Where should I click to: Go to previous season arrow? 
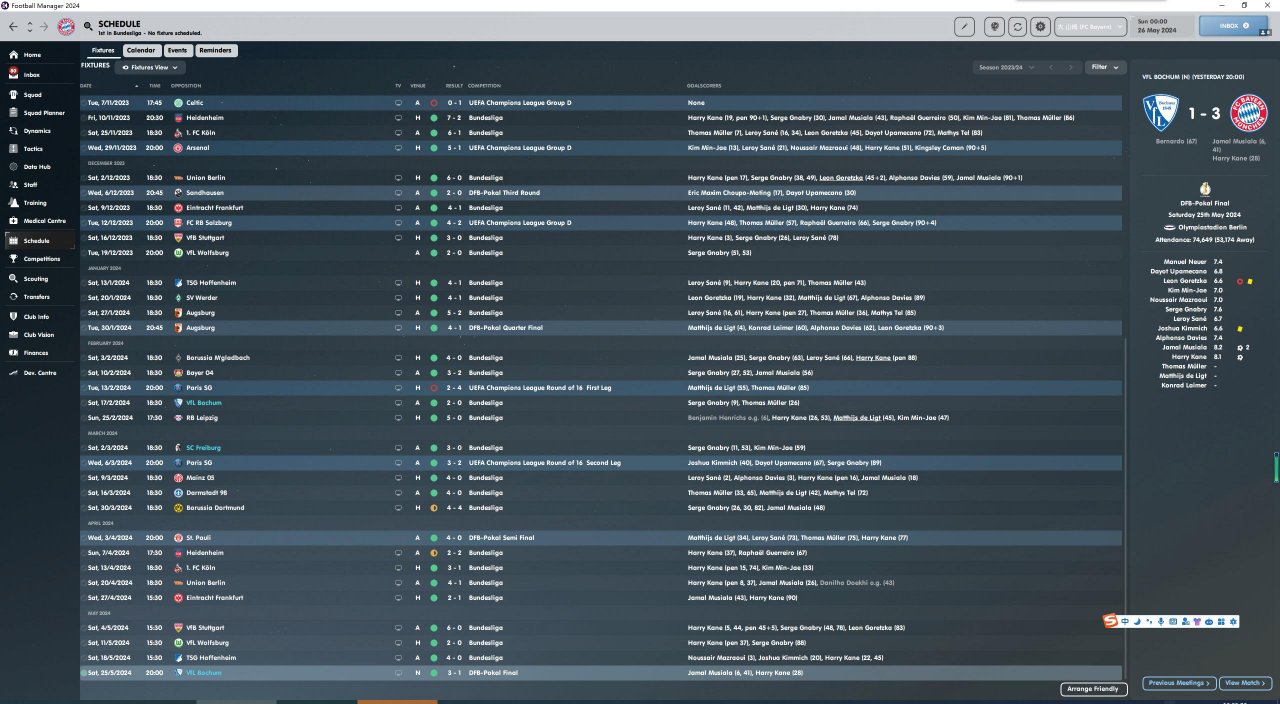[1051, 67]
